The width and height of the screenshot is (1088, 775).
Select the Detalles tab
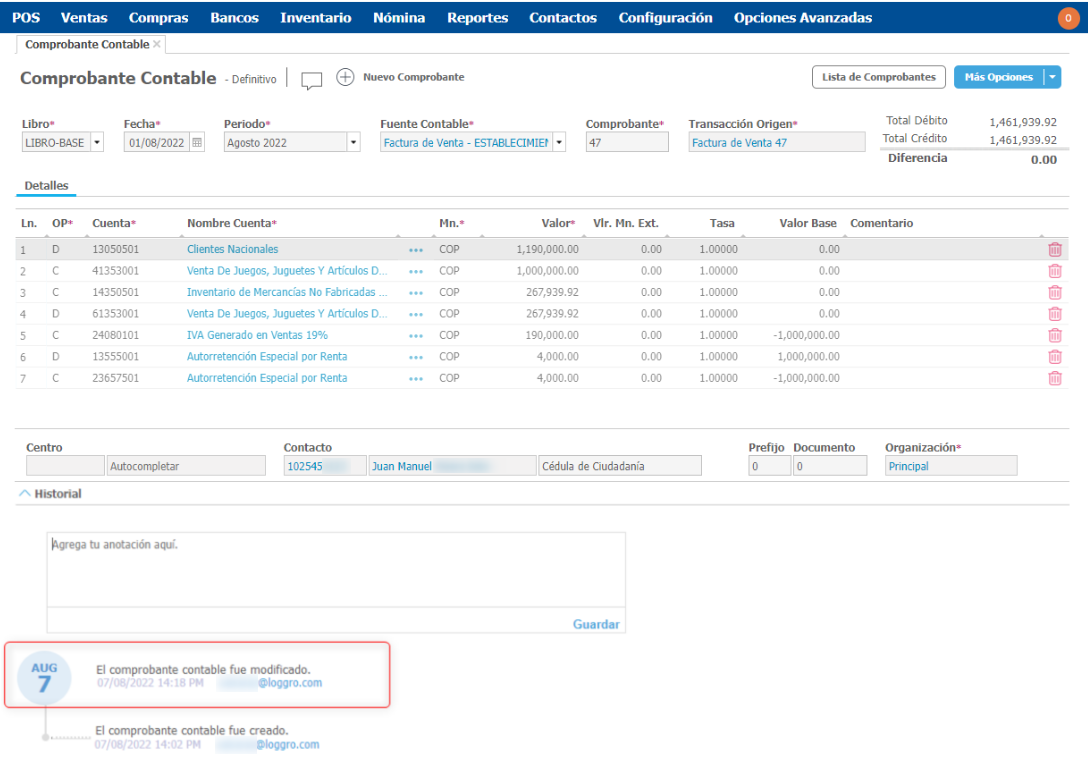[46, 186]
